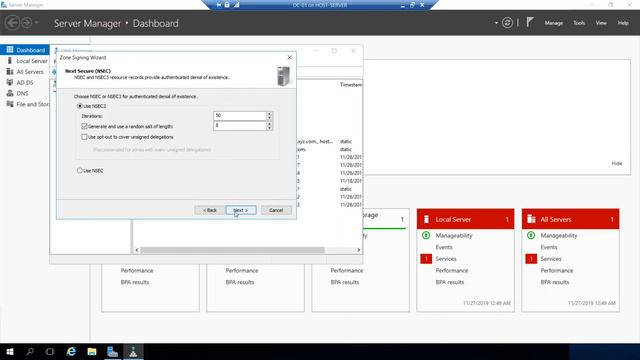Click the DNS Manager scroll left arrow
The height and width of the screenshot is (360, 640).
137,250
